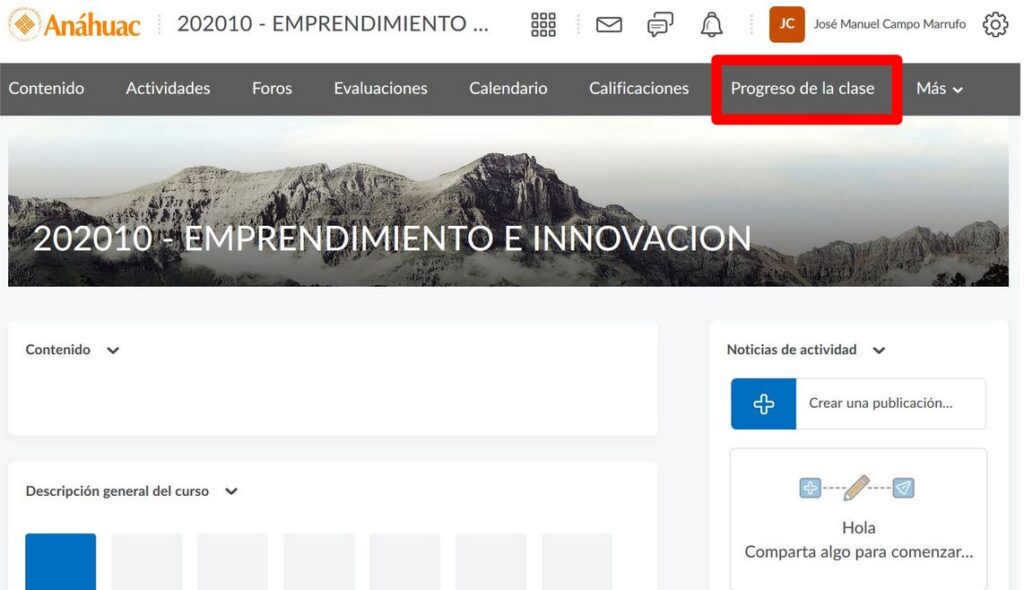
Task: Click the JC user avatar
Action: click(x=787, y=25)
